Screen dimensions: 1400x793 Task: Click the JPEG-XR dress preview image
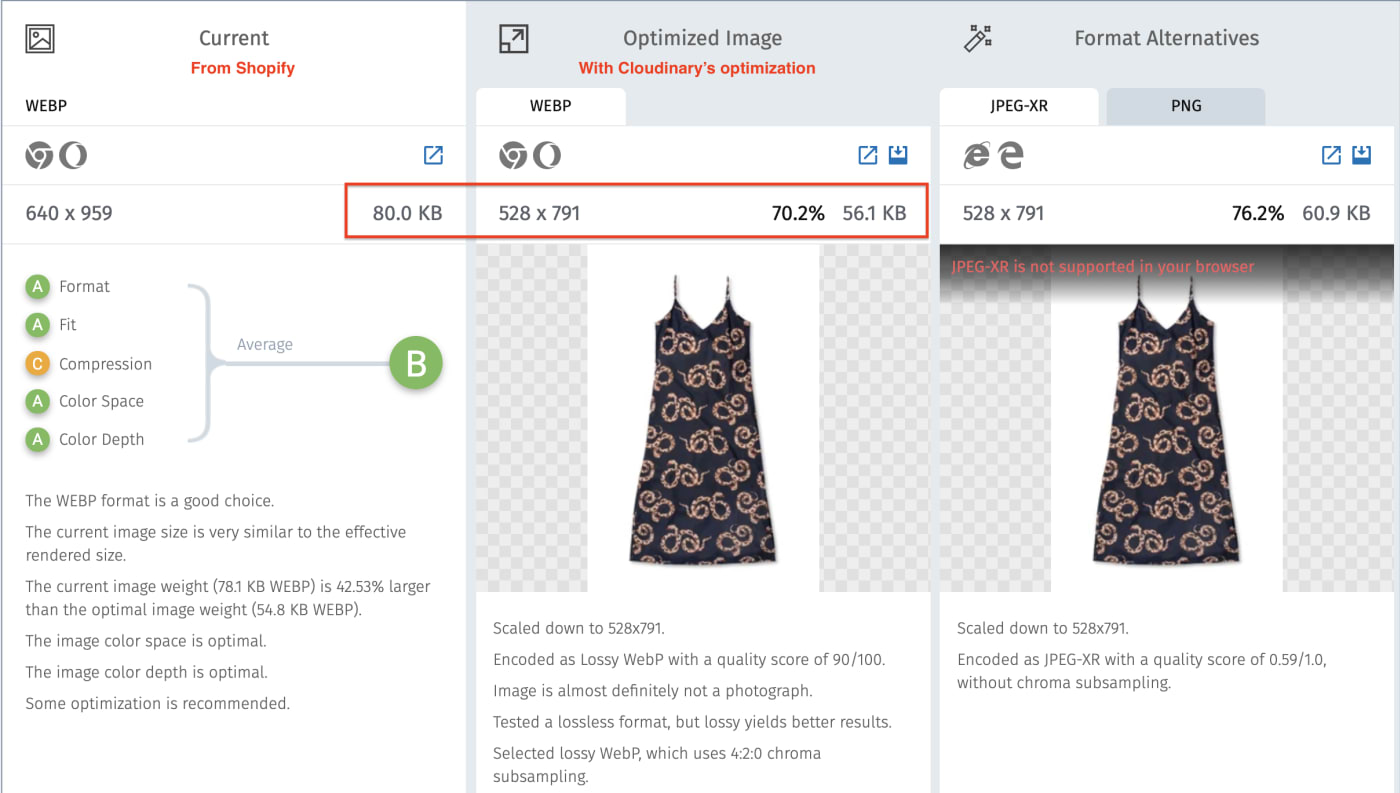pos(1167,418)
